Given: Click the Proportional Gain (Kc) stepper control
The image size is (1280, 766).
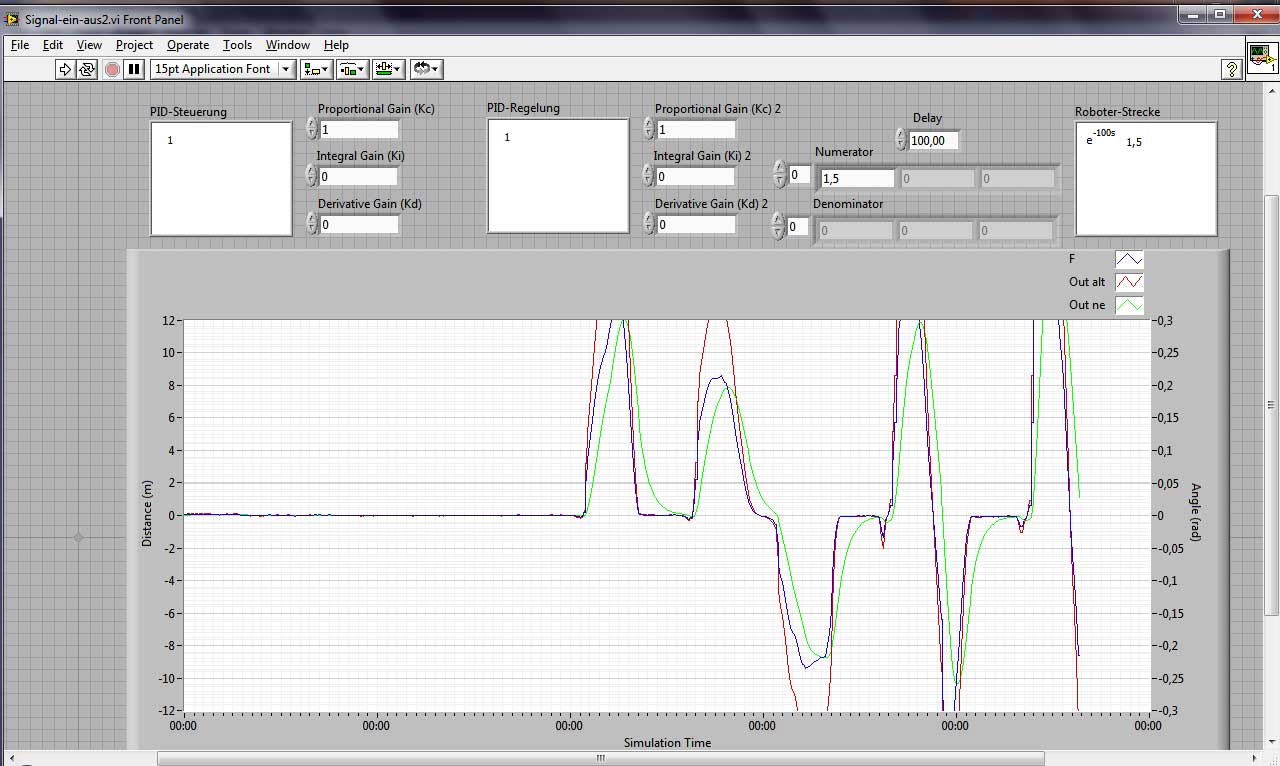Looking at the screenshot, I should pyautogui.click(x=311, y=129).
